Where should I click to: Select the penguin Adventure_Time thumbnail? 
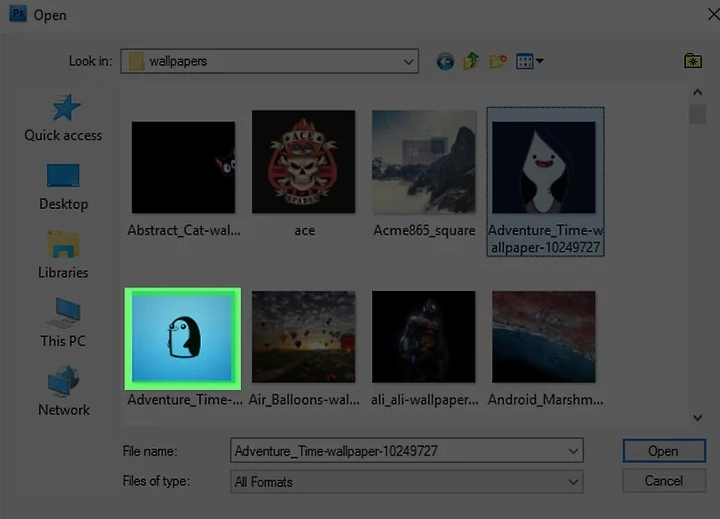183,339
